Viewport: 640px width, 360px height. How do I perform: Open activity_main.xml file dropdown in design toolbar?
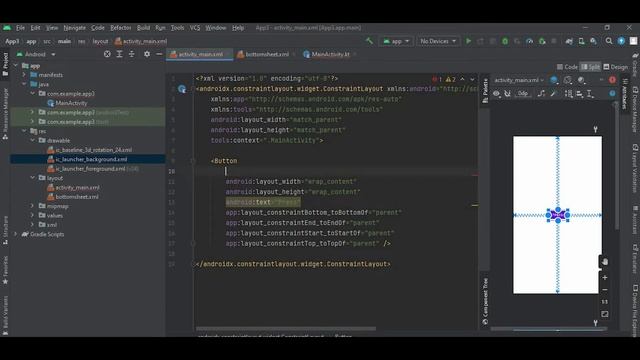click(x=519, y=80)
